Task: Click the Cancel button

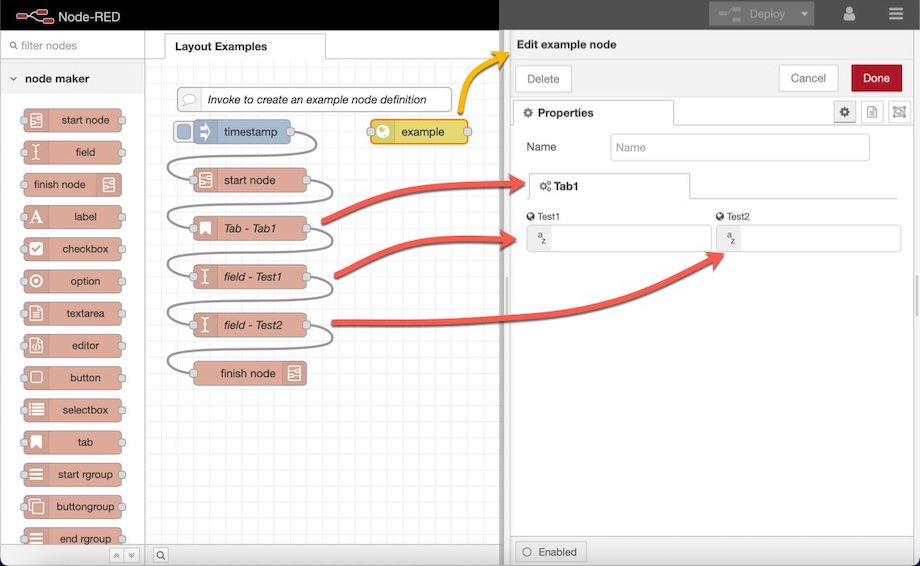Action: 808,78
